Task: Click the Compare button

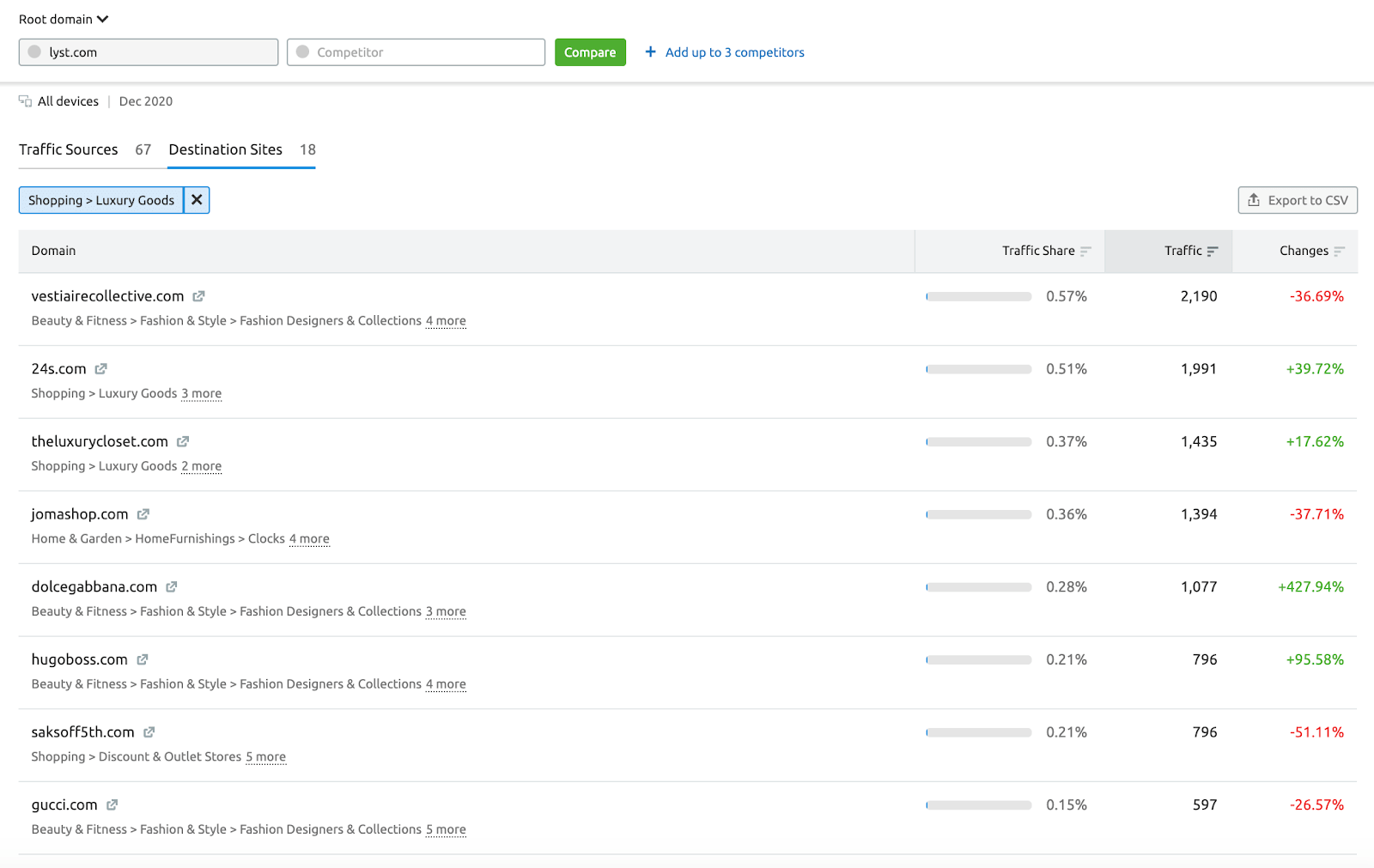Action: [x=590, y=52]
